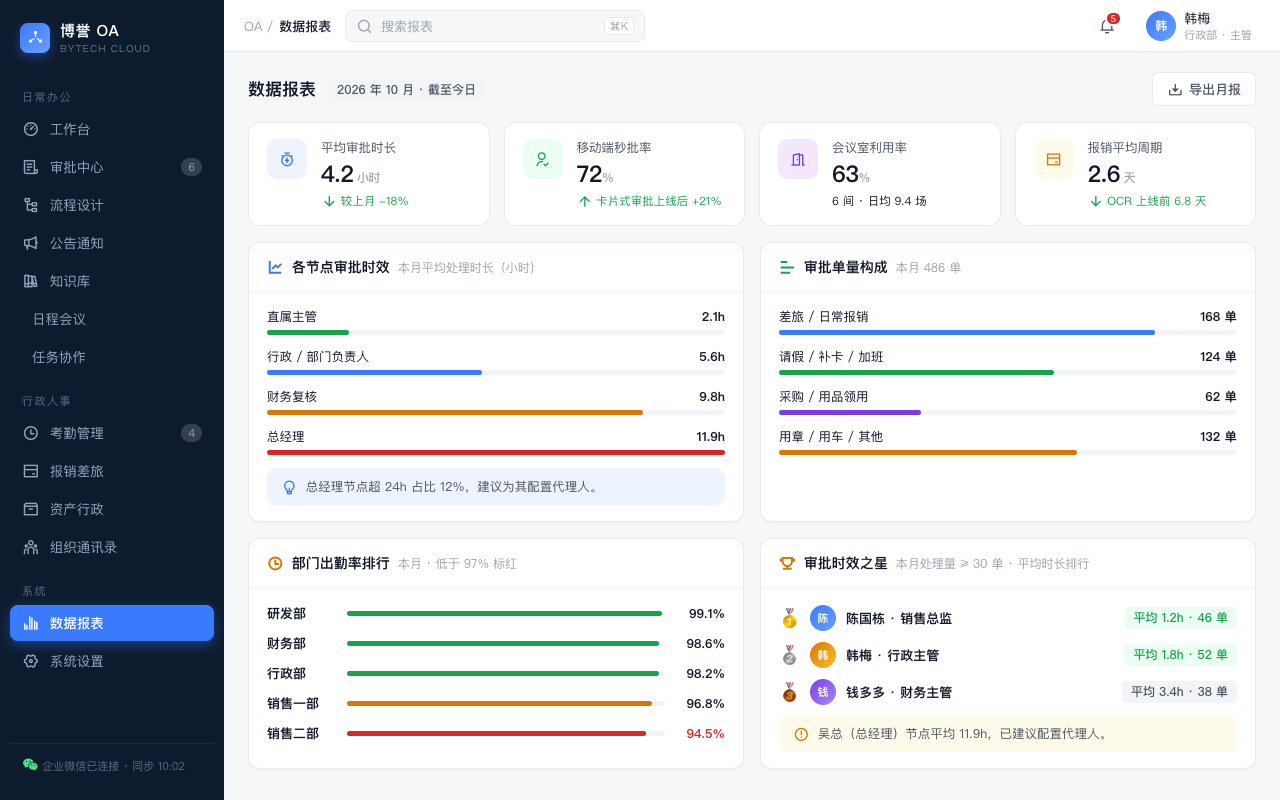This screenshot has height=800, width=1280.
Task: Select 公告通知 in the sidebar
Action: (x=112, y=243)
